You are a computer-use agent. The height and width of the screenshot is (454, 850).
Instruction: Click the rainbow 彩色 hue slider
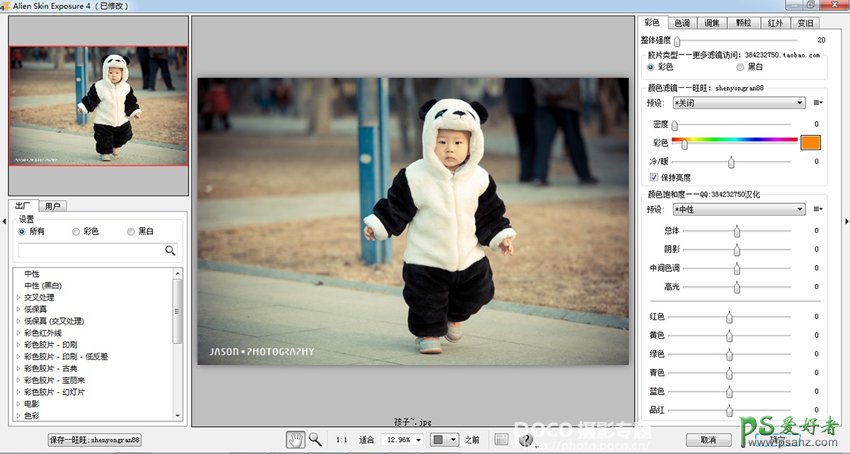coord(735,140)
